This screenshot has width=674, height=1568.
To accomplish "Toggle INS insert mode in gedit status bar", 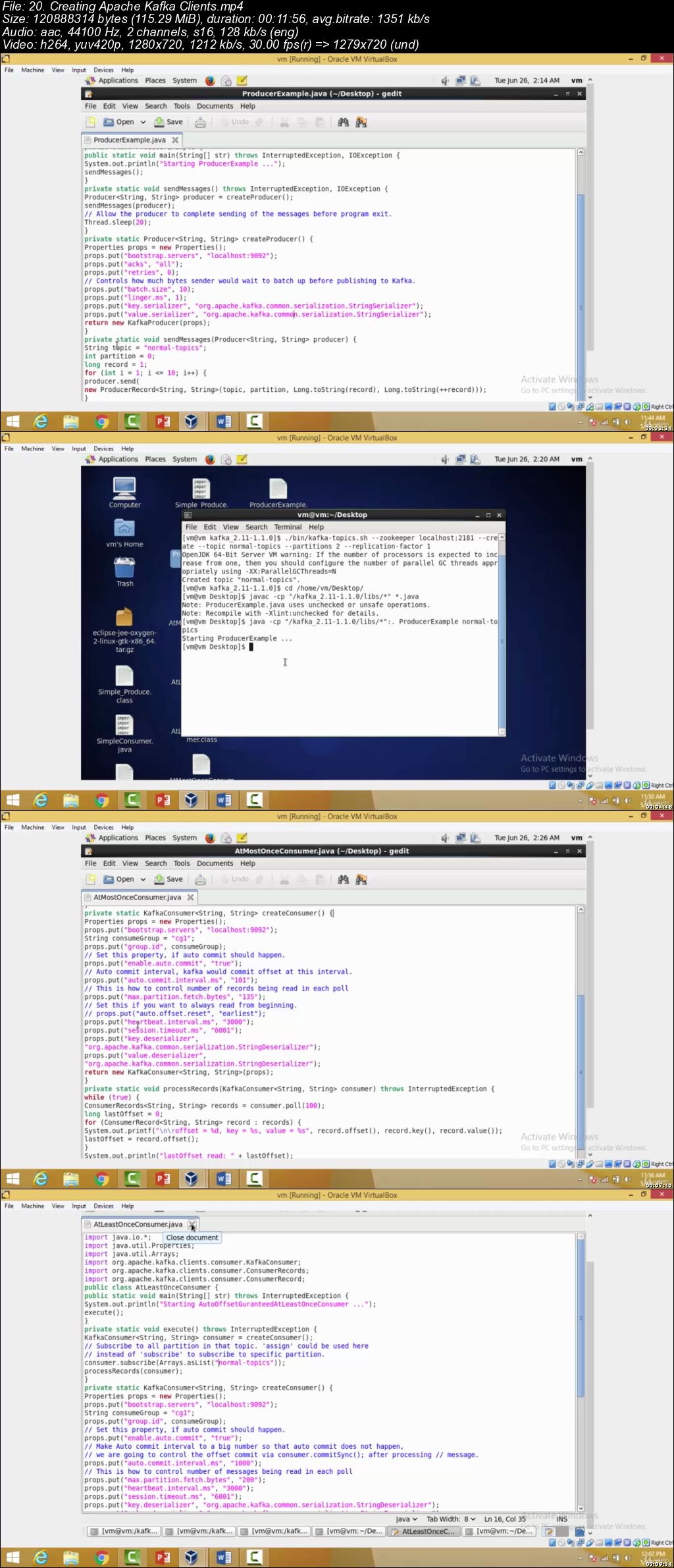I will pyautogui.click(x=561, y=1519).
